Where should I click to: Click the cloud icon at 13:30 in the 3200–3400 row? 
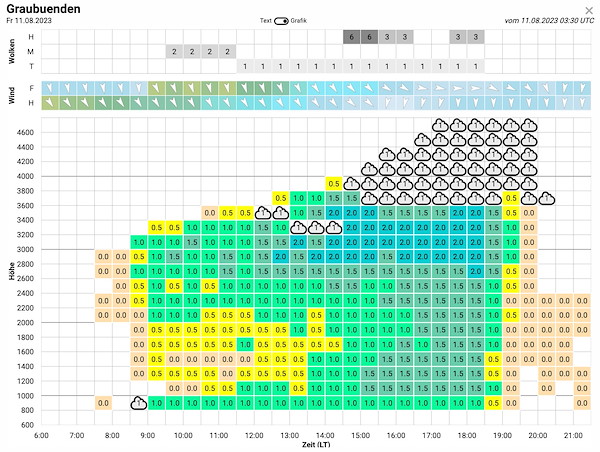pos(316,227)
